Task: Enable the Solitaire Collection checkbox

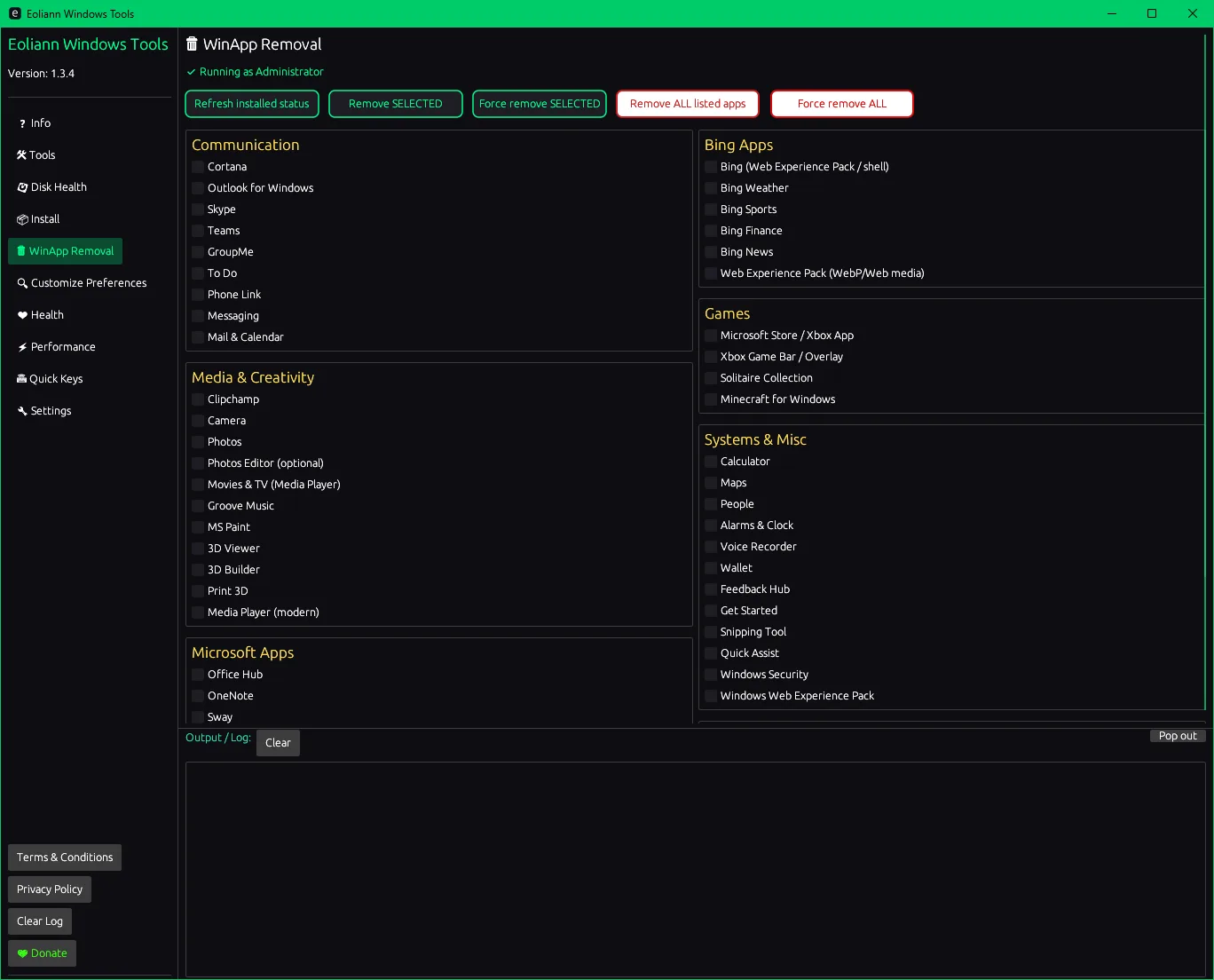Action: click(711, 378)
